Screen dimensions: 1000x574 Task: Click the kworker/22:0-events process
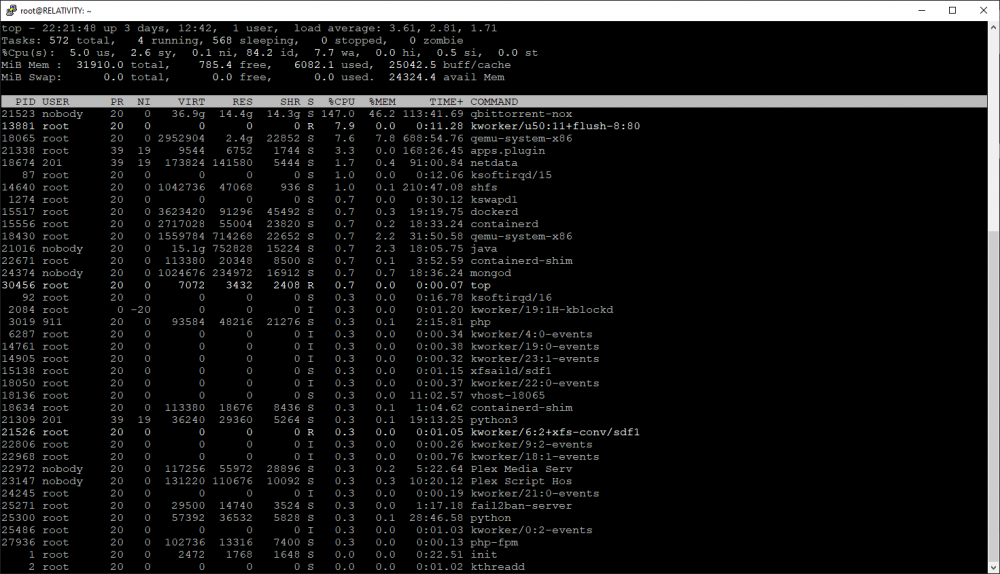[534, 383]
